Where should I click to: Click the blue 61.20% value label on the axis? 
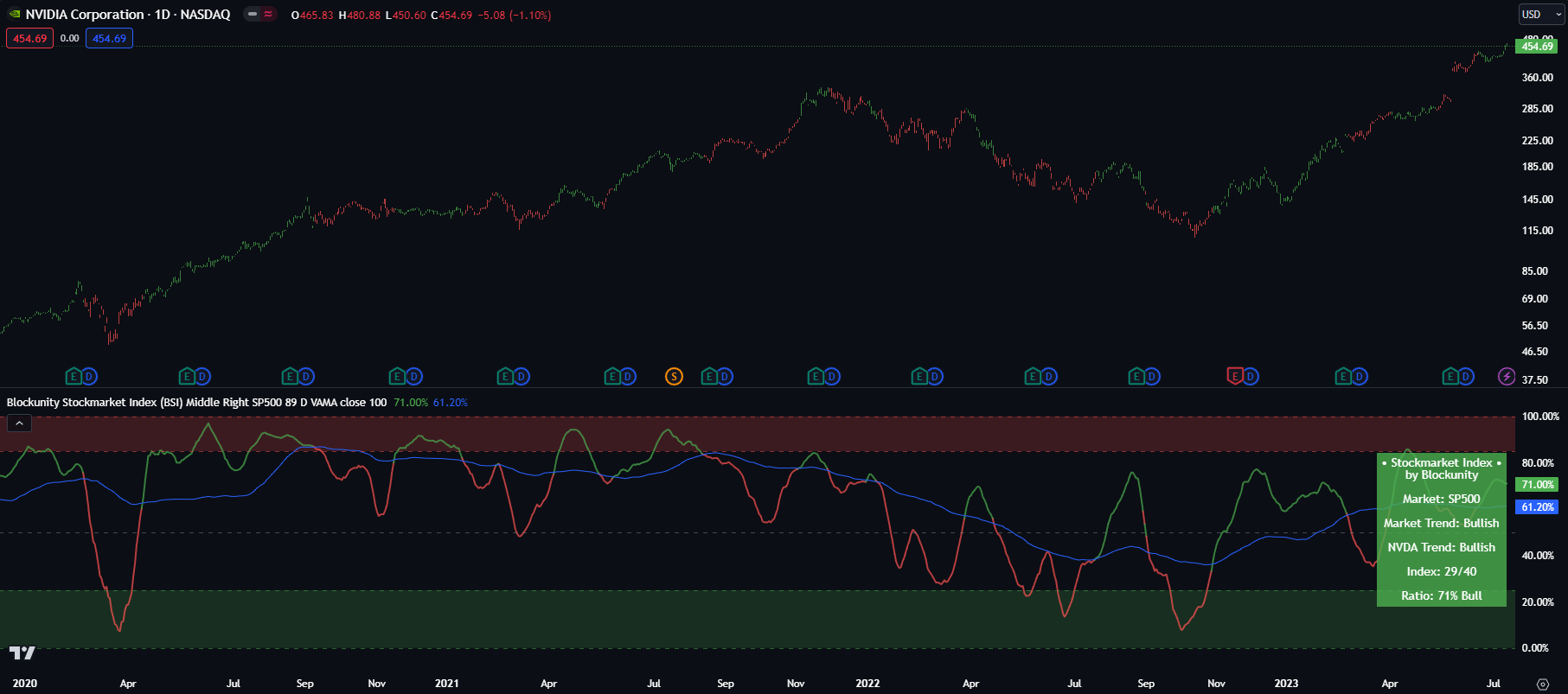(1538, 507)
